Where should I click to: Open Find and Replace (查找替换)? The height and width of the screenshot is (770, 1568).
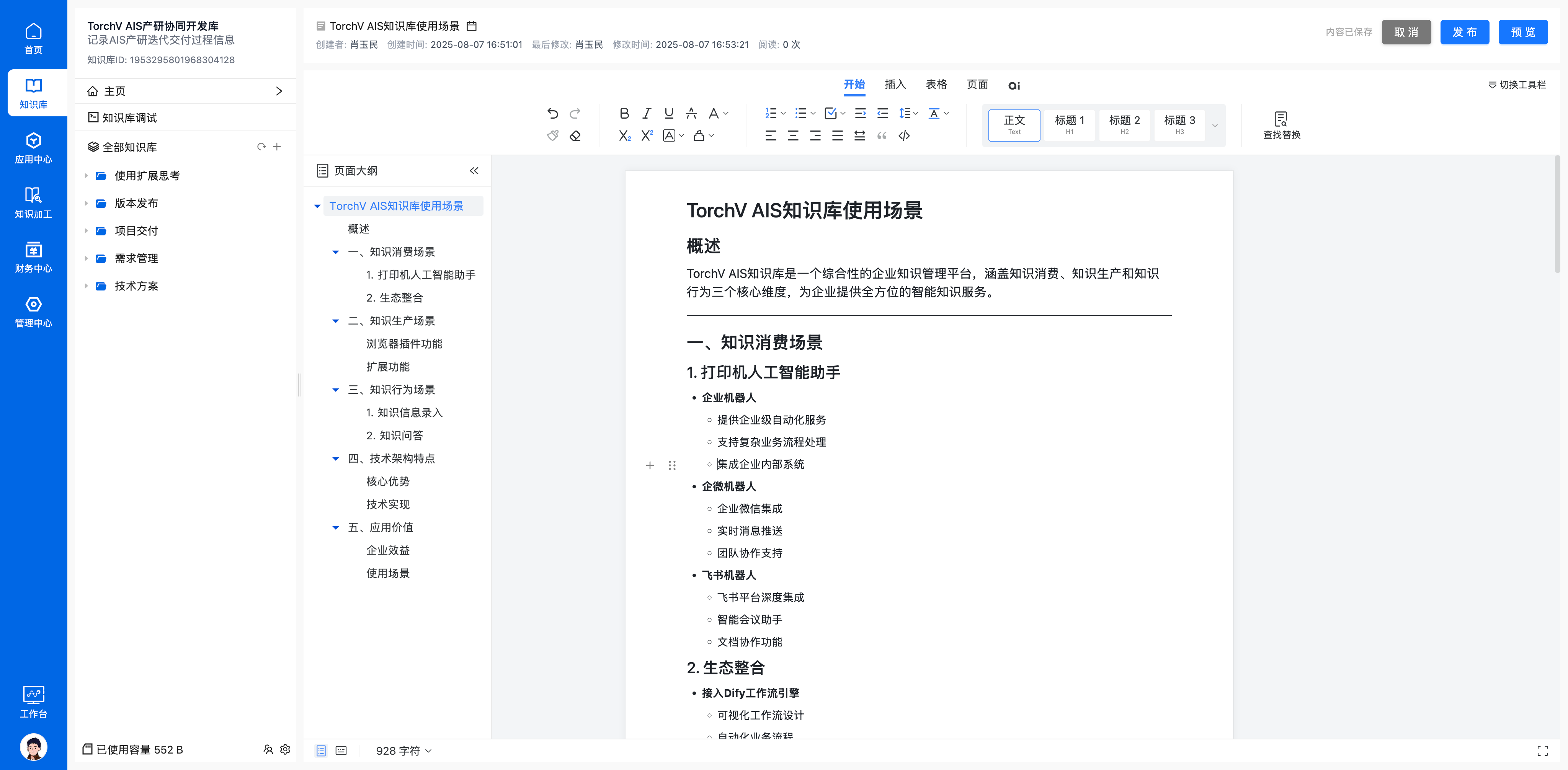click(x=1281, y=126)
